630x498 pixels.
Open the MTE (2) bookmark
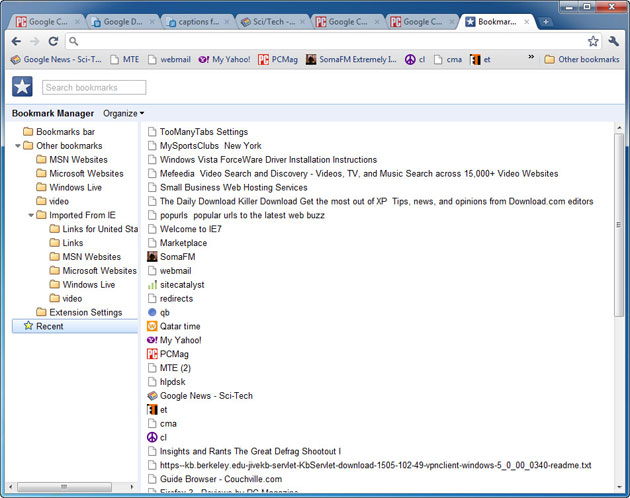tap(169, 368)
